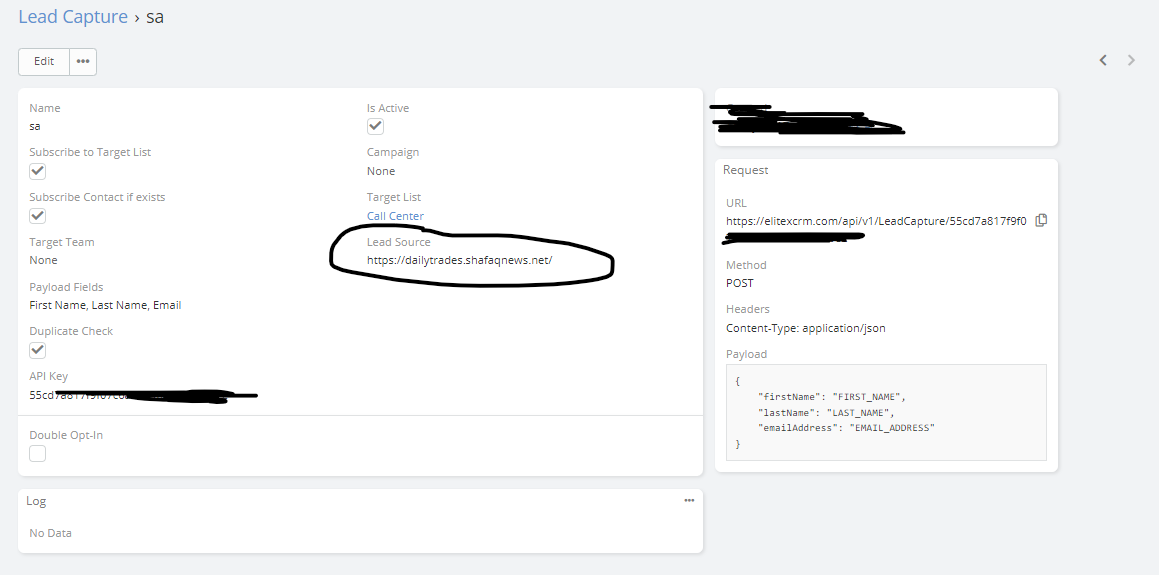Click the LeadCapture API URL text
1159x575 pixels.
[875, 221]
